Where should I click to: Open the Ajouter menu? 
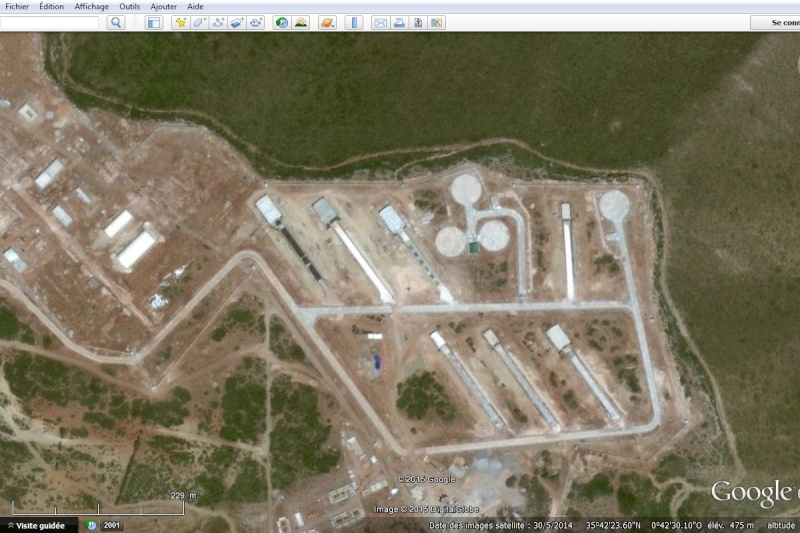(x=163, y=7)
